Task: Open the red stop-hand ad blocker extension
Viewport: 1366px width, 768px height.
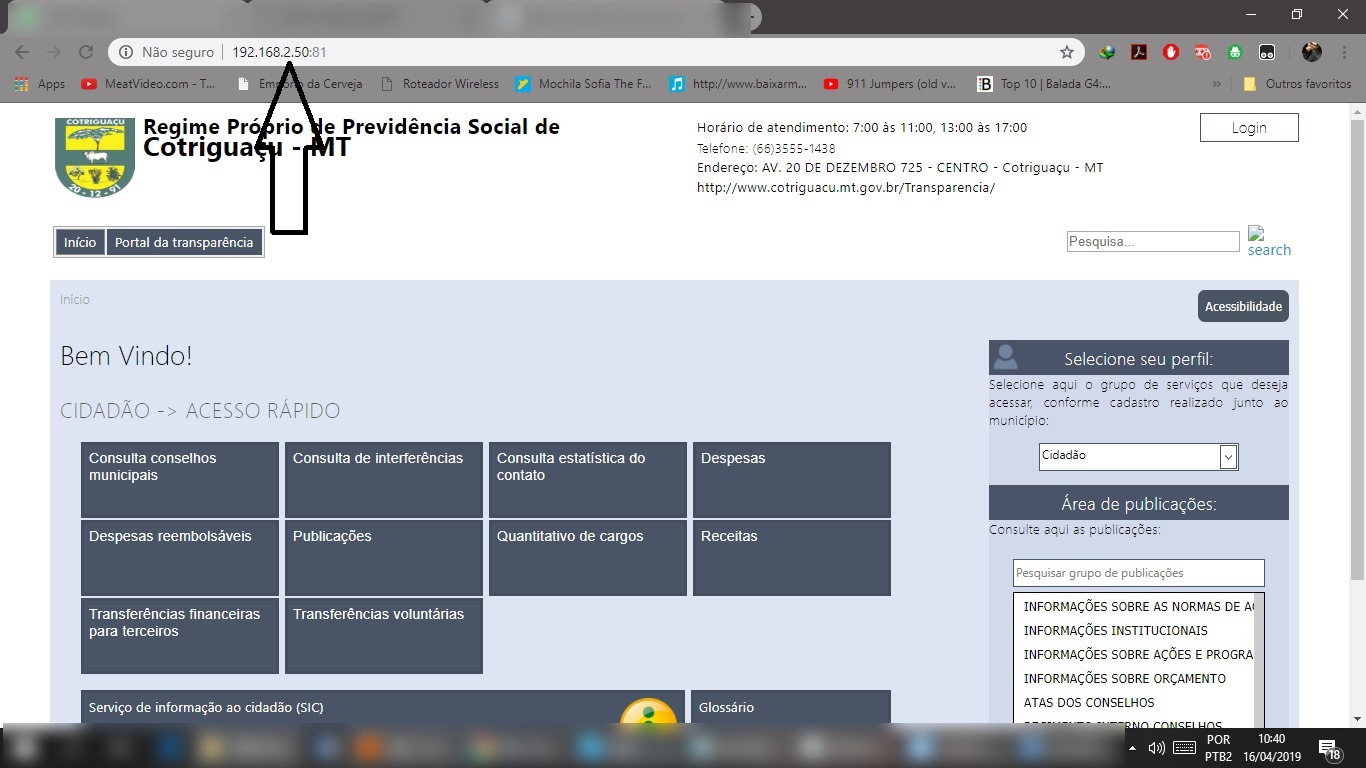Action: coord(1171,52)
